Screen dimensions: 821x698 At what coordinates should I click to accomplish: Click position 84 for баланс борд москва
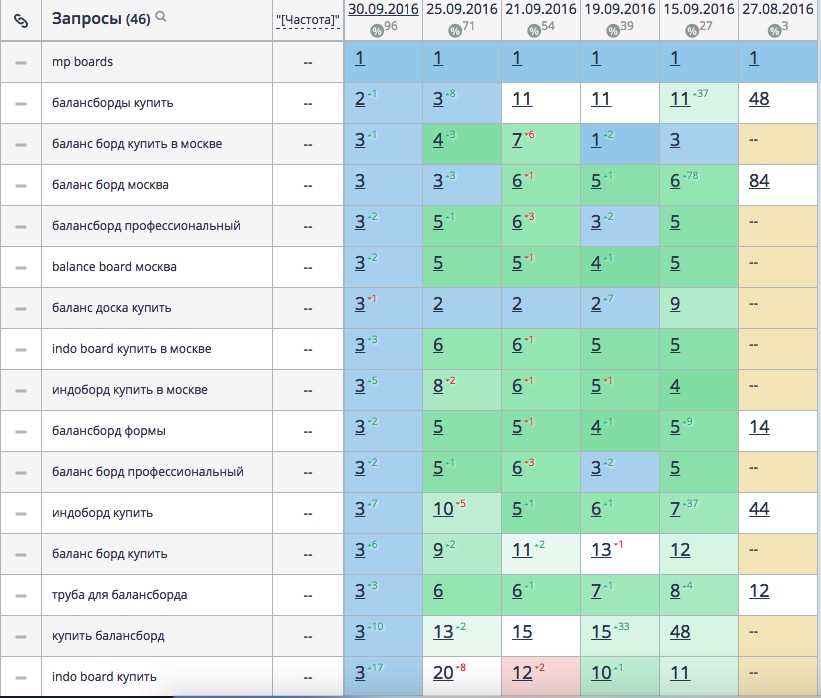(x=758, y=181)
